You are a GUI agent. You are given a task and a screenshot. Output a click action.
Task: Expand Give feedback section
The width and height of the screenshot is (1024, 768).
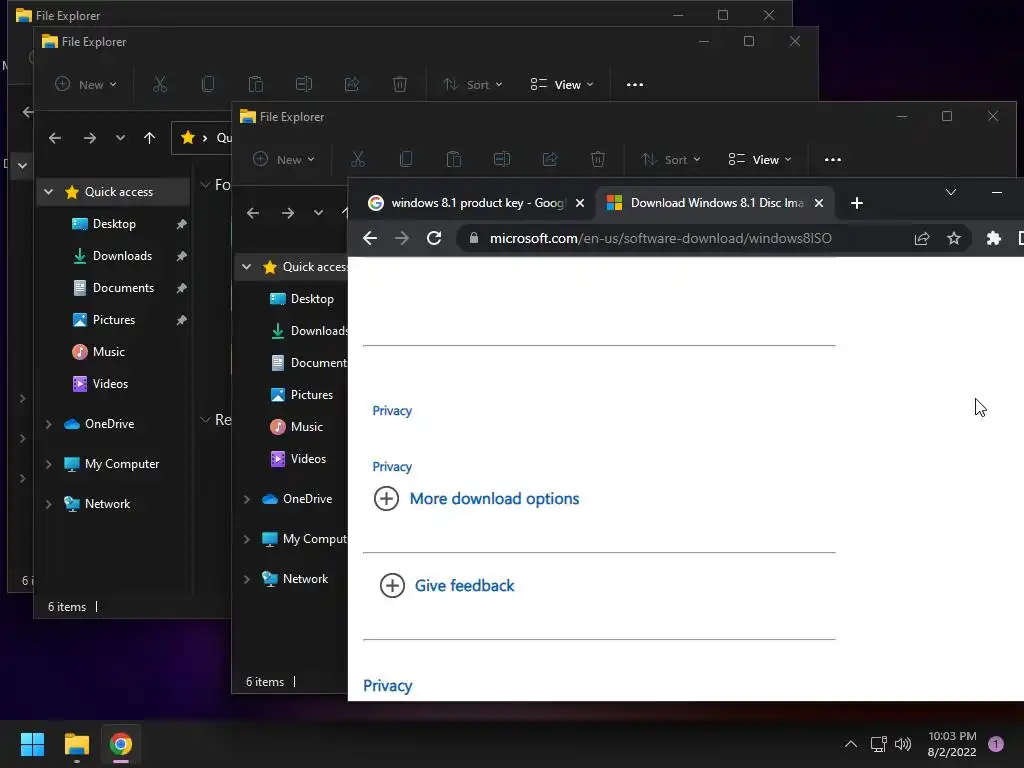(x=447, y=586)
